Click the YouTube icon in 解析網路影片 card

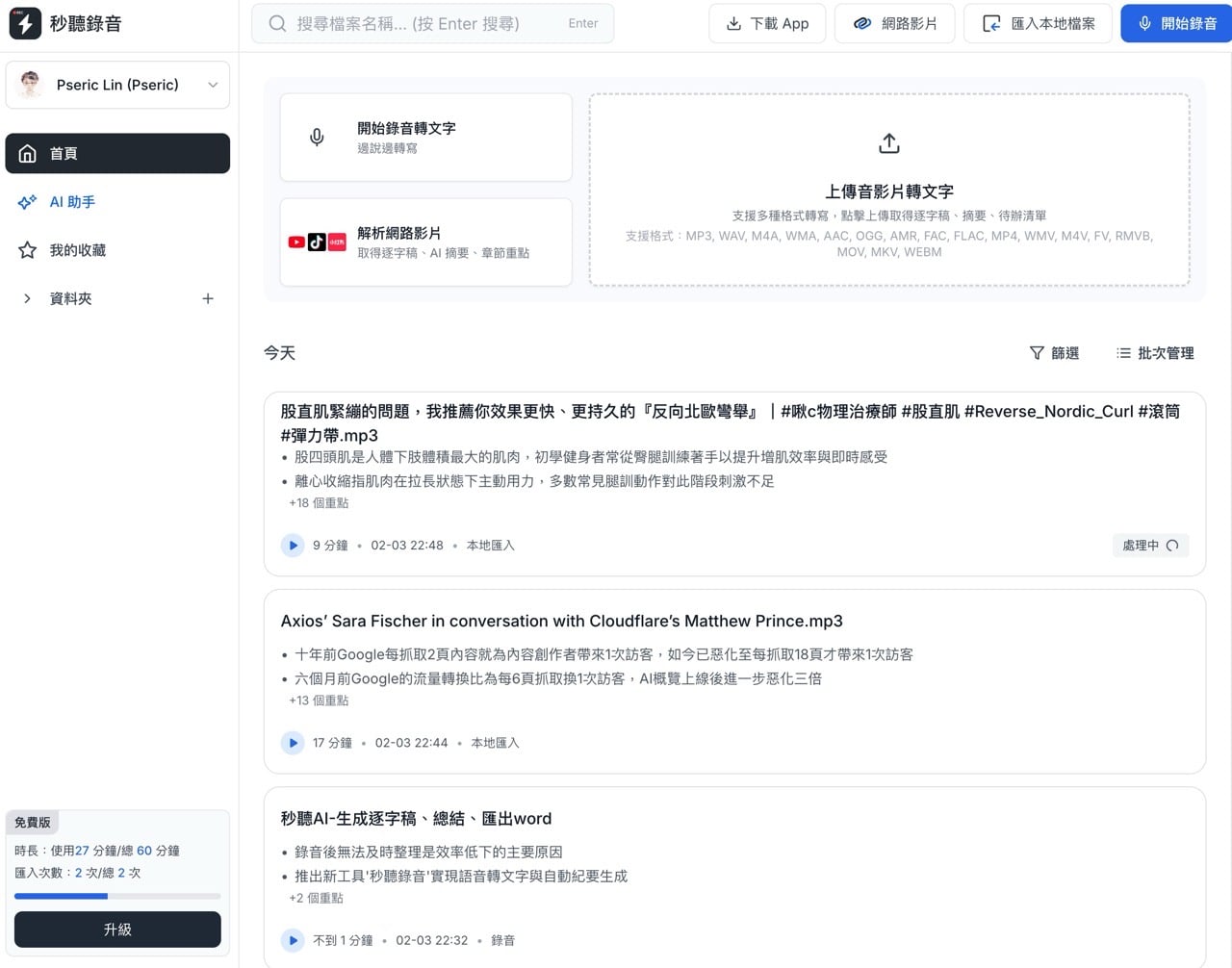[295, 242]
